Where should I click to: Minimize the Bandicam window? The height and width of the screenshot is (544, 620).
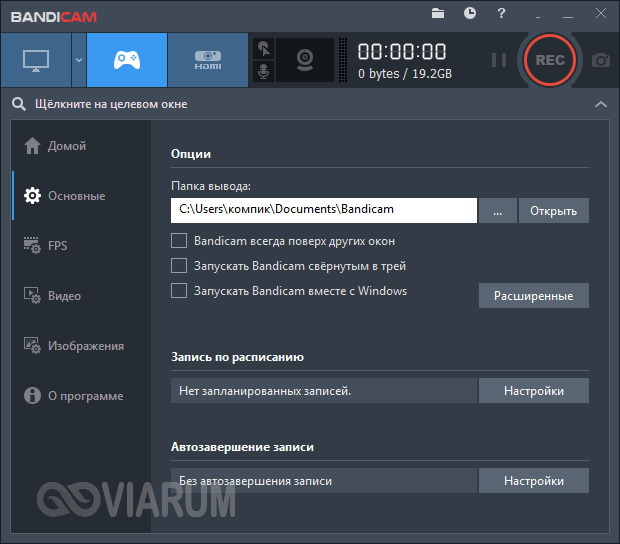[x=568, y=17]
